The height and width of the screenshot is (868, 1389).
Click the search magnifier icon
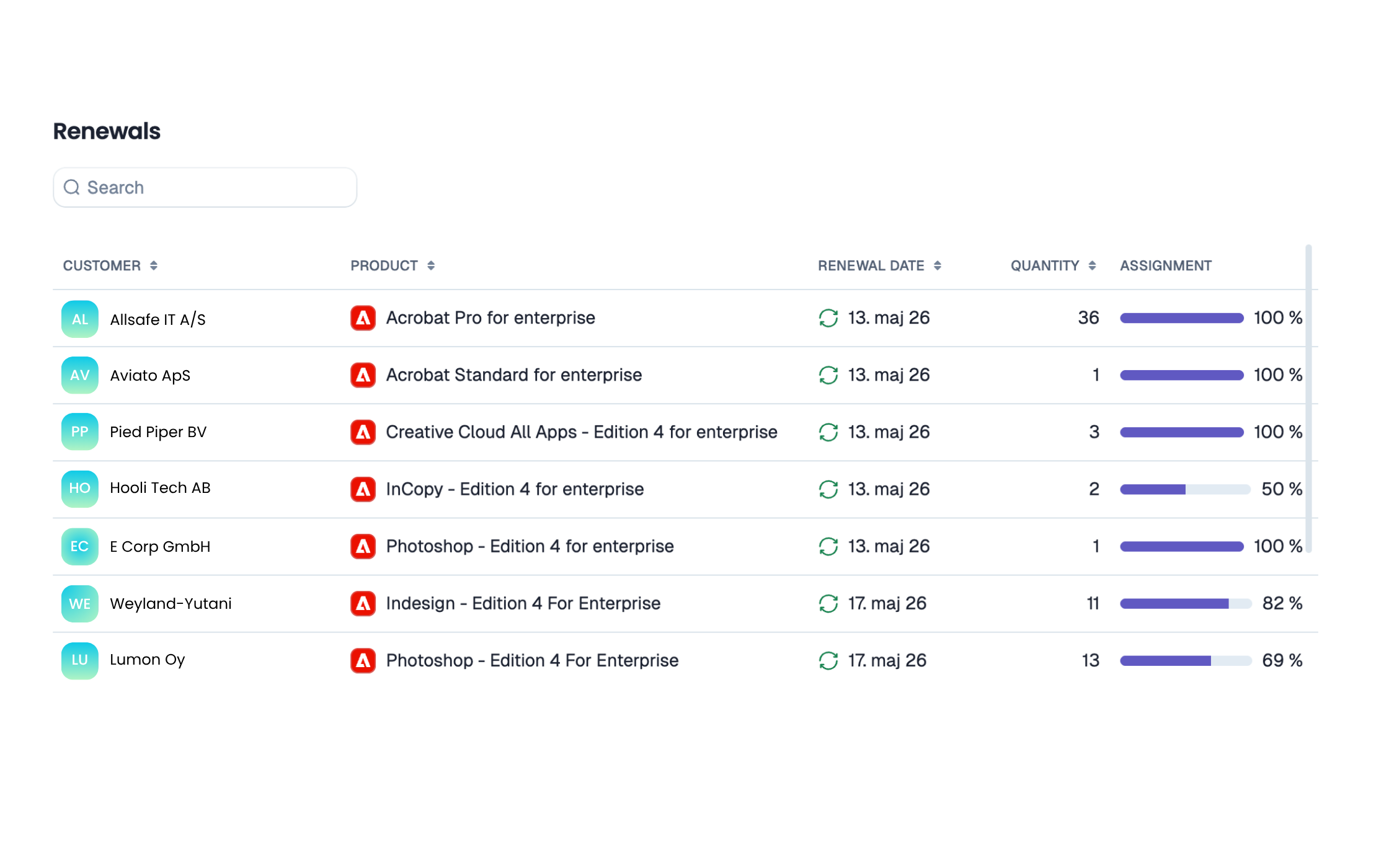pos(72,187)
